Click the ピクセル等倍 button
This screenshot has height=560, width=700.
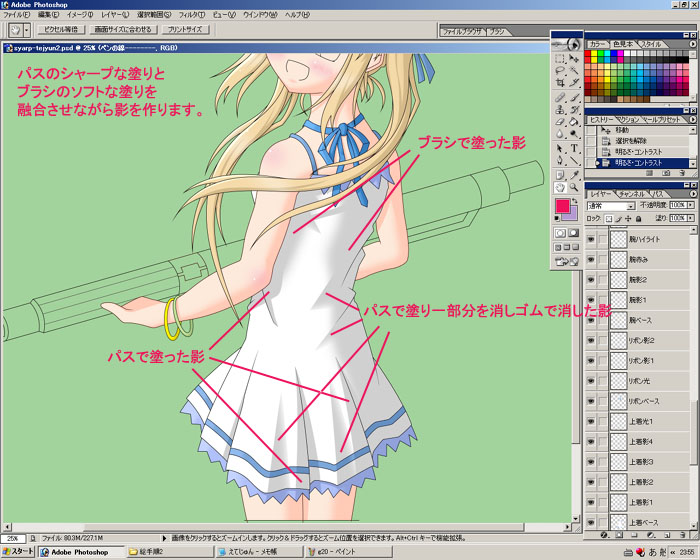click(x=61, y=29)
